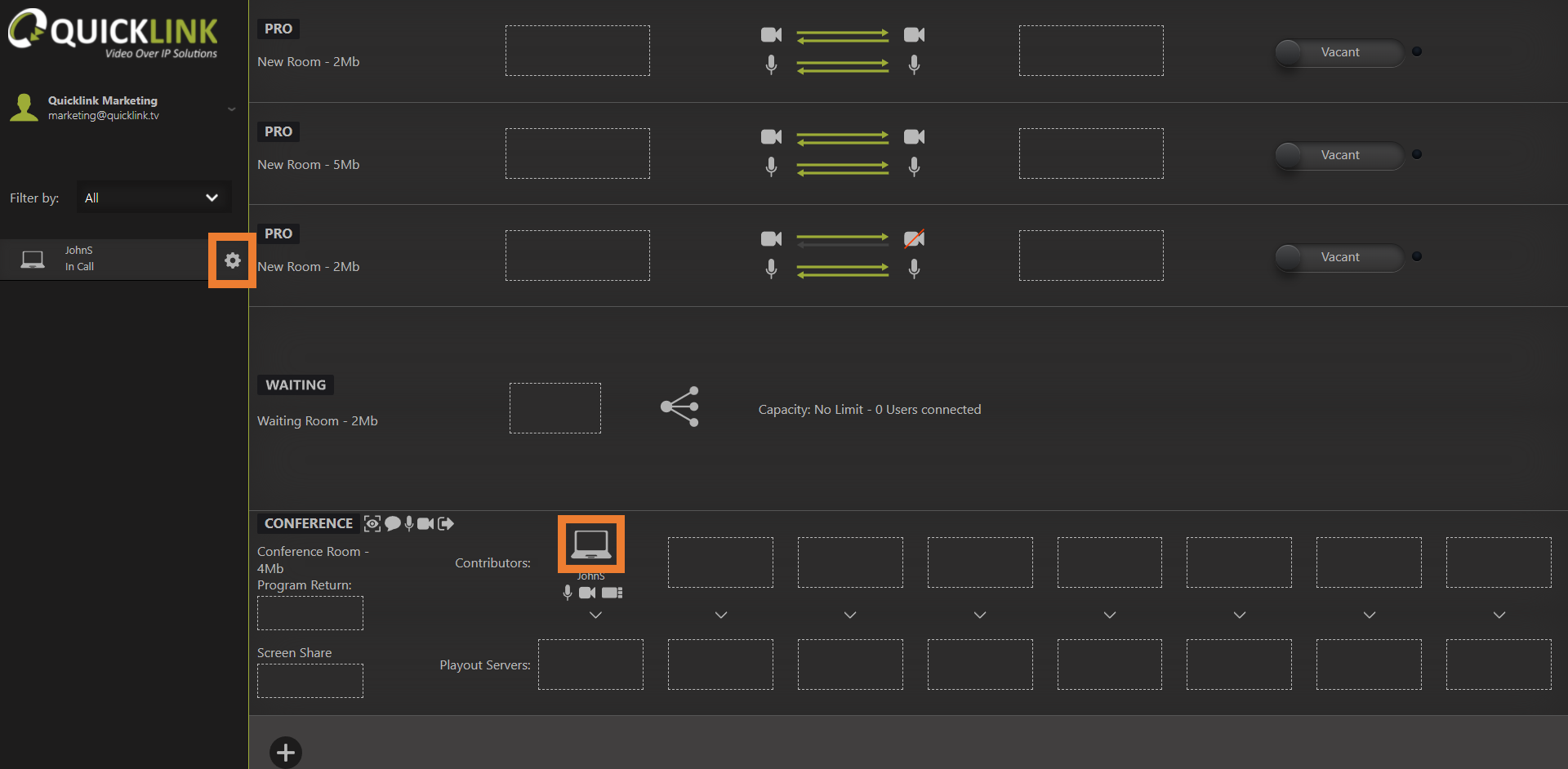Click the Waiting Room share icon
Viewport: 1568px width, 769px height.
pyautogui.click(x=679, y=407)
